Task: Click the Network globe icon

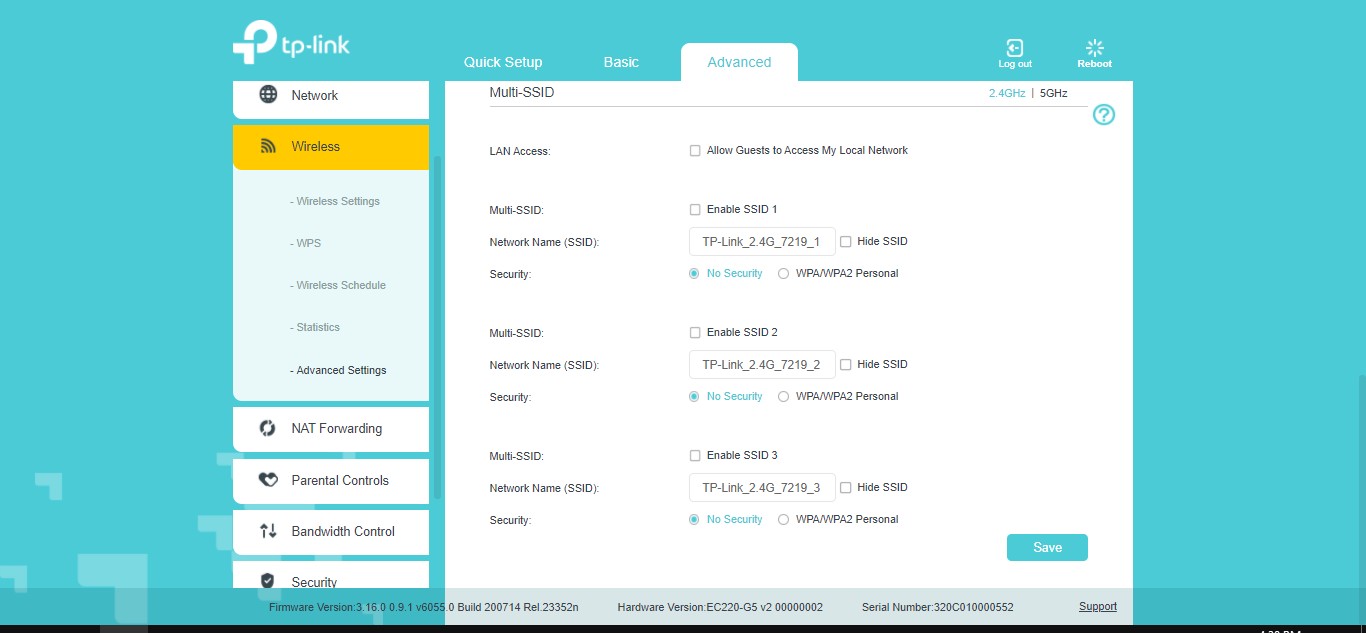Action: [x=268, y=95]
